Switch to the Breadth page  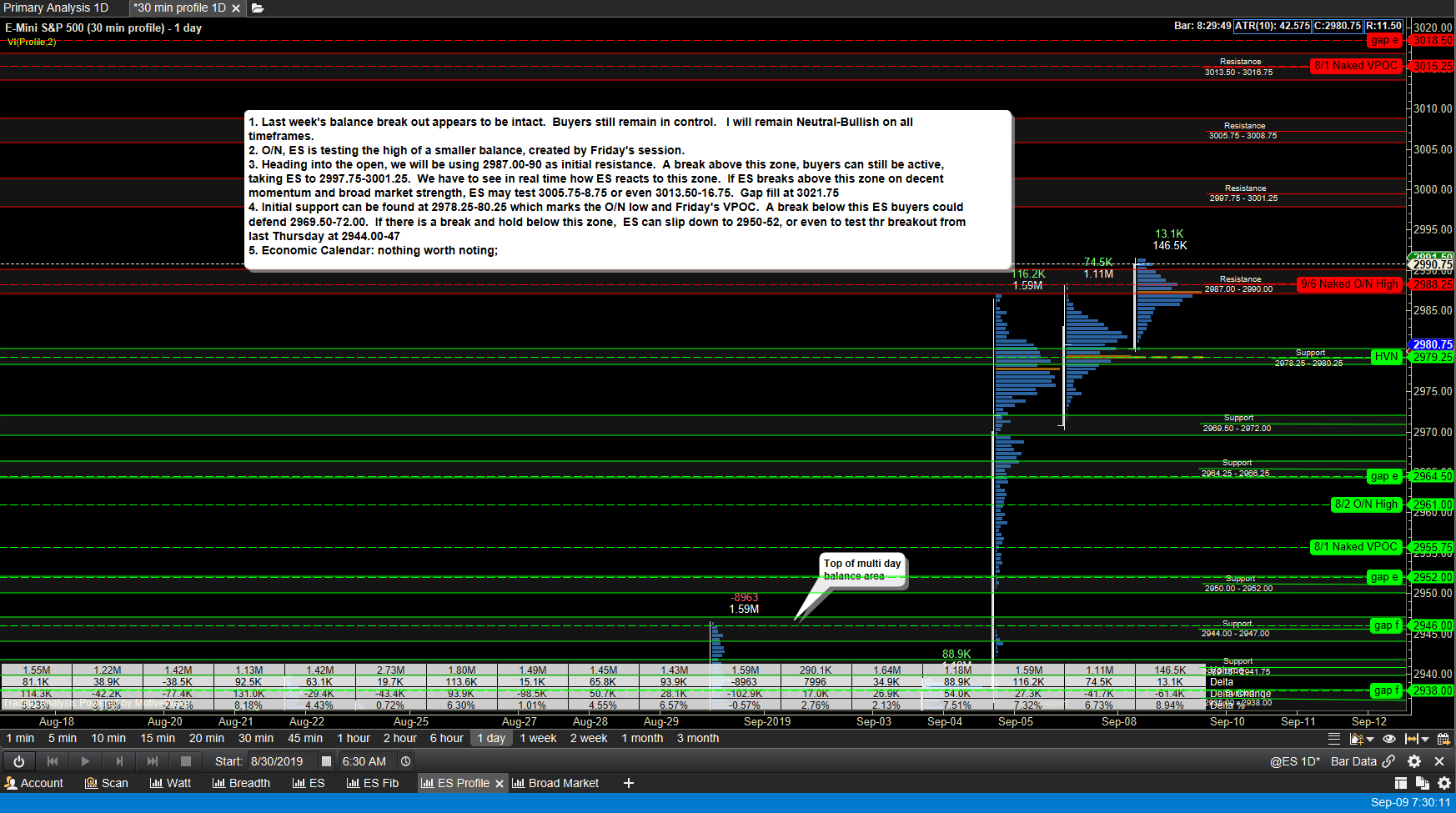click(x=242, y=783)
